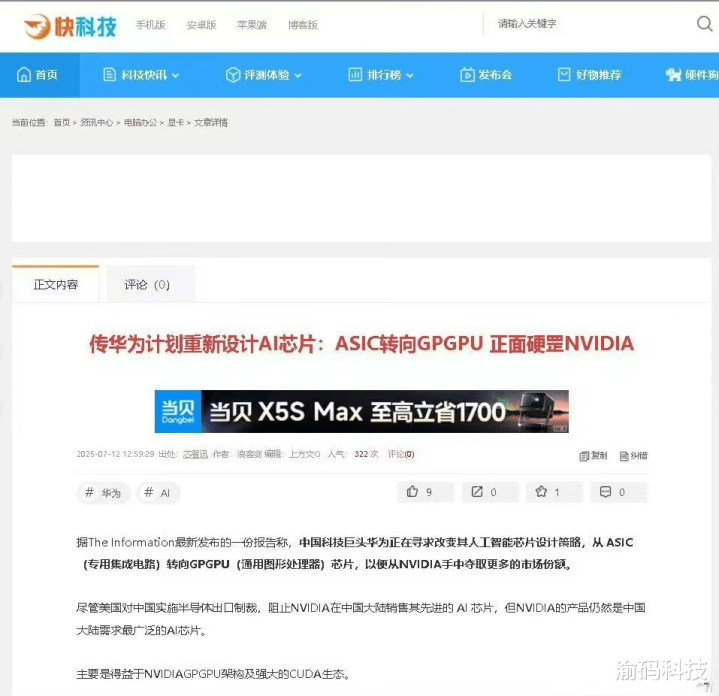719x696 pixels.
Task: Open the 博客版 link
Action: pos(303,24)
